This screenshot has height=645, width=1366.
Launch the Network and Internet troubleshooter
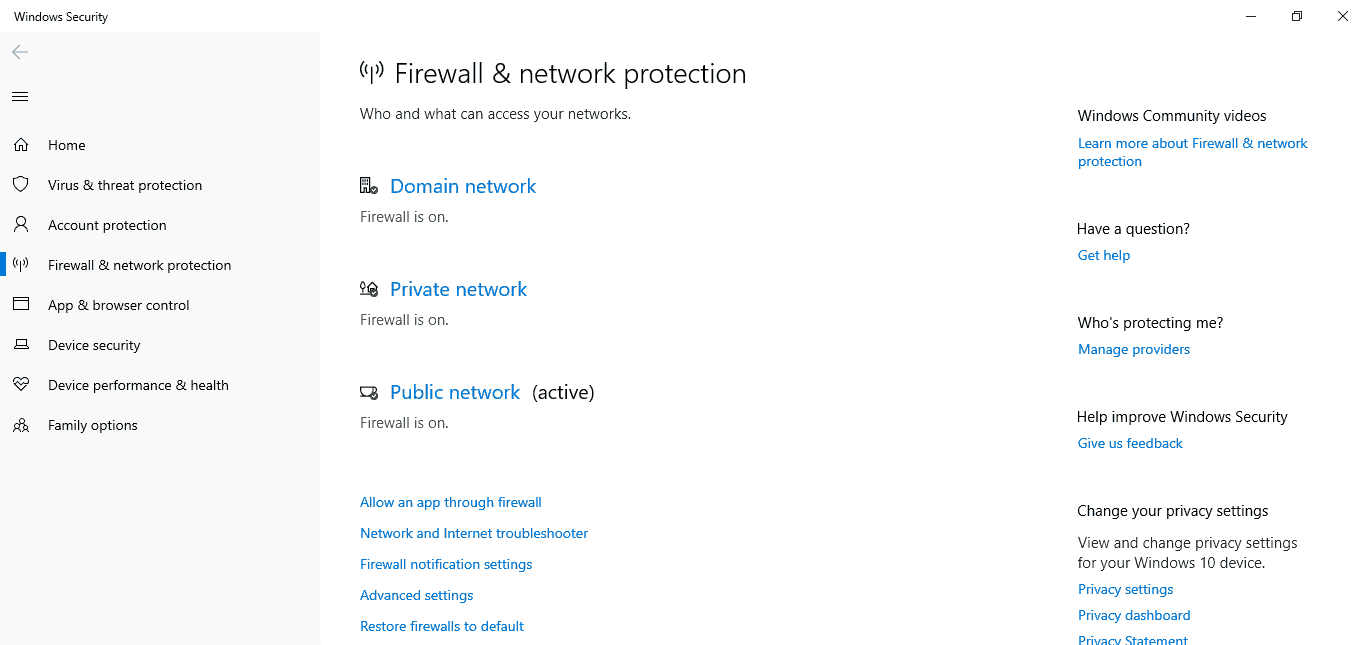click(x=473, y=532)
